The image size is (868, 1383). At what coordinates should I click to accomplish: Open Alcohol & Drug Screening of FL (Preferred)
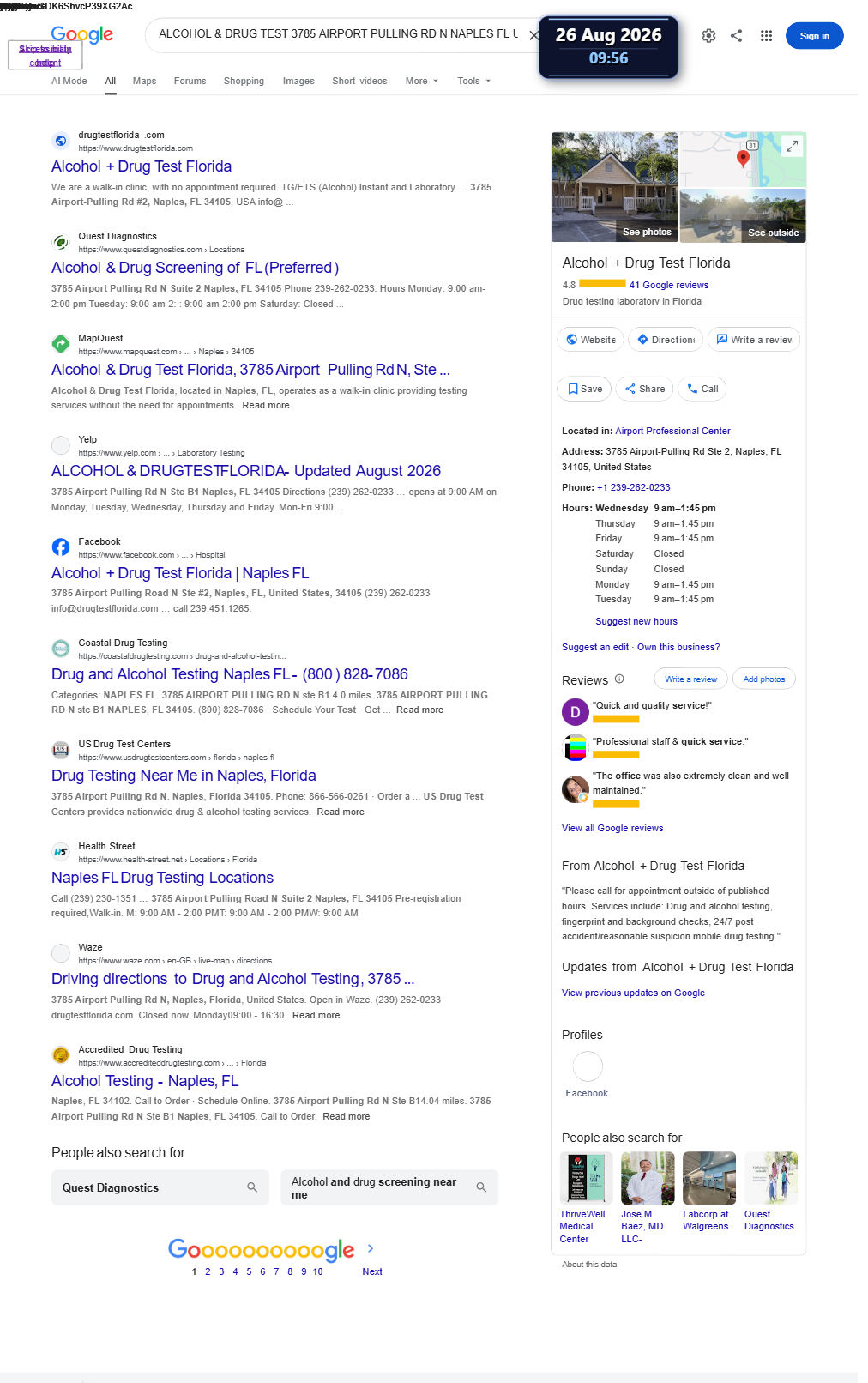(x=195, y=268)
